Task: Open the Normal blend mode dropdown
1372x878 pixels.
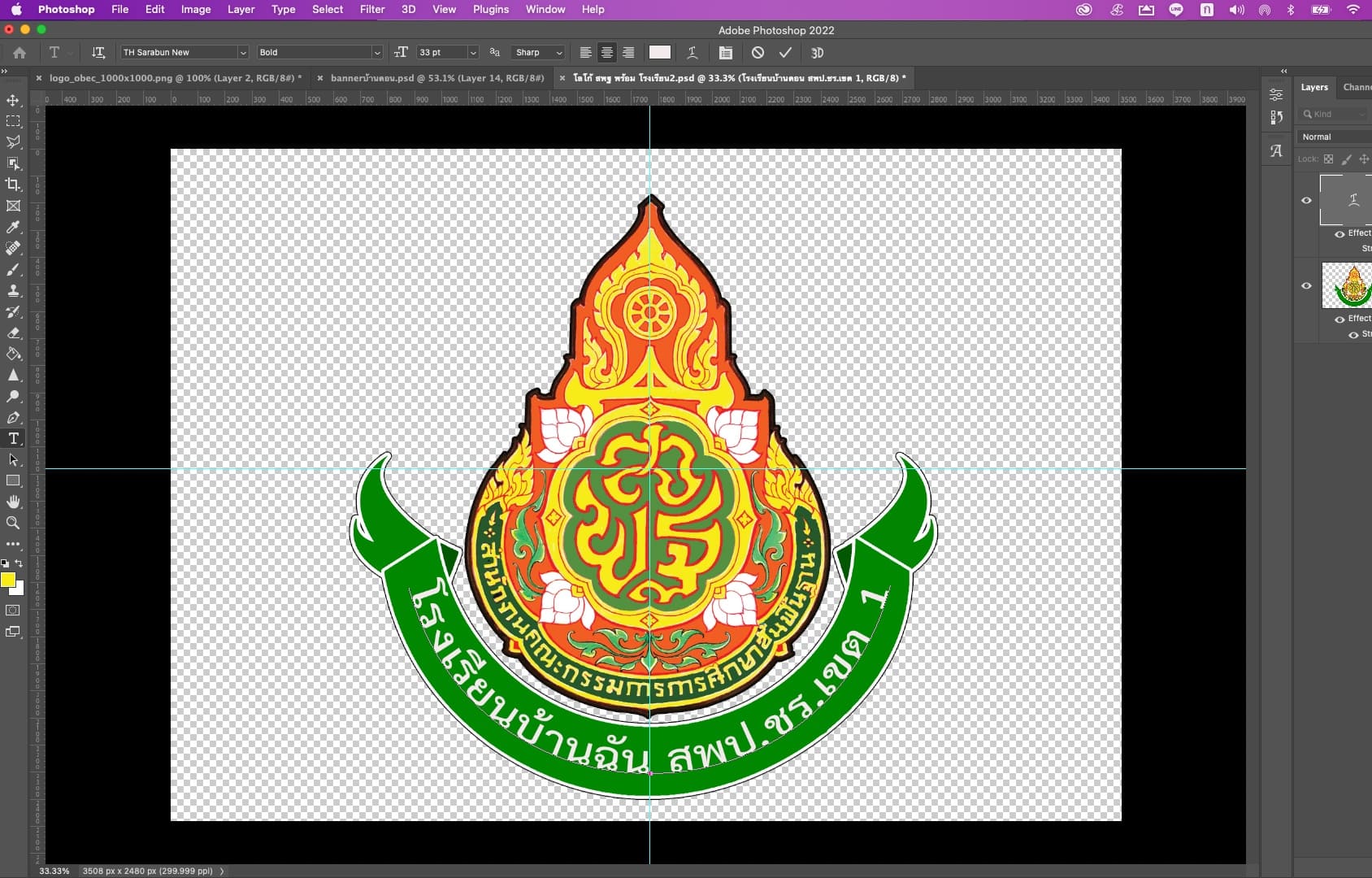Action: (x=1335, y=137)
